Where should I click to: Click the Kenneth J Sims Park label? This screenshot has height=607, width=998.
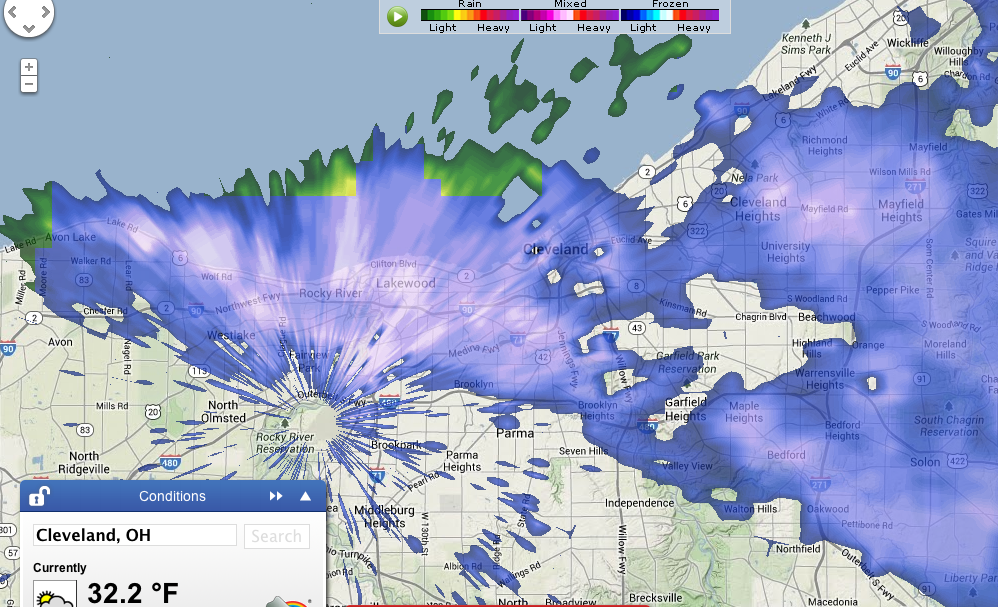[x=806, y=44]
